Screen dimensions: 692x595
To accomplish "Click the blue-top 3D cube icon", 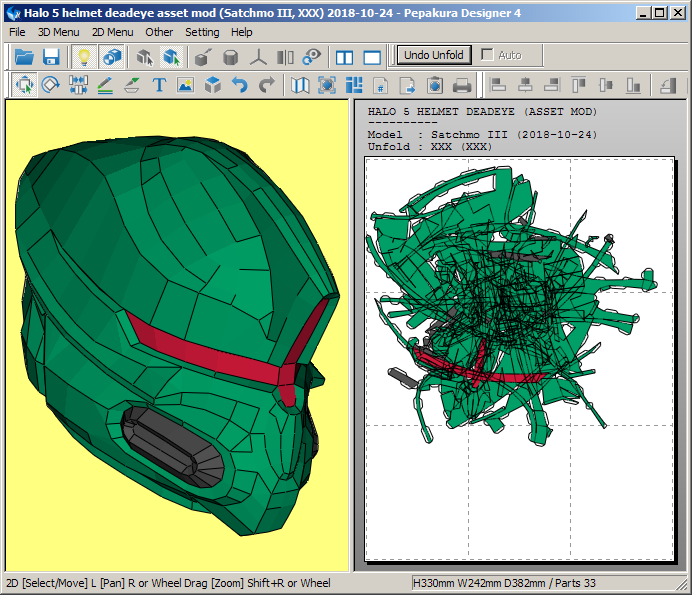I will [213, 84].
